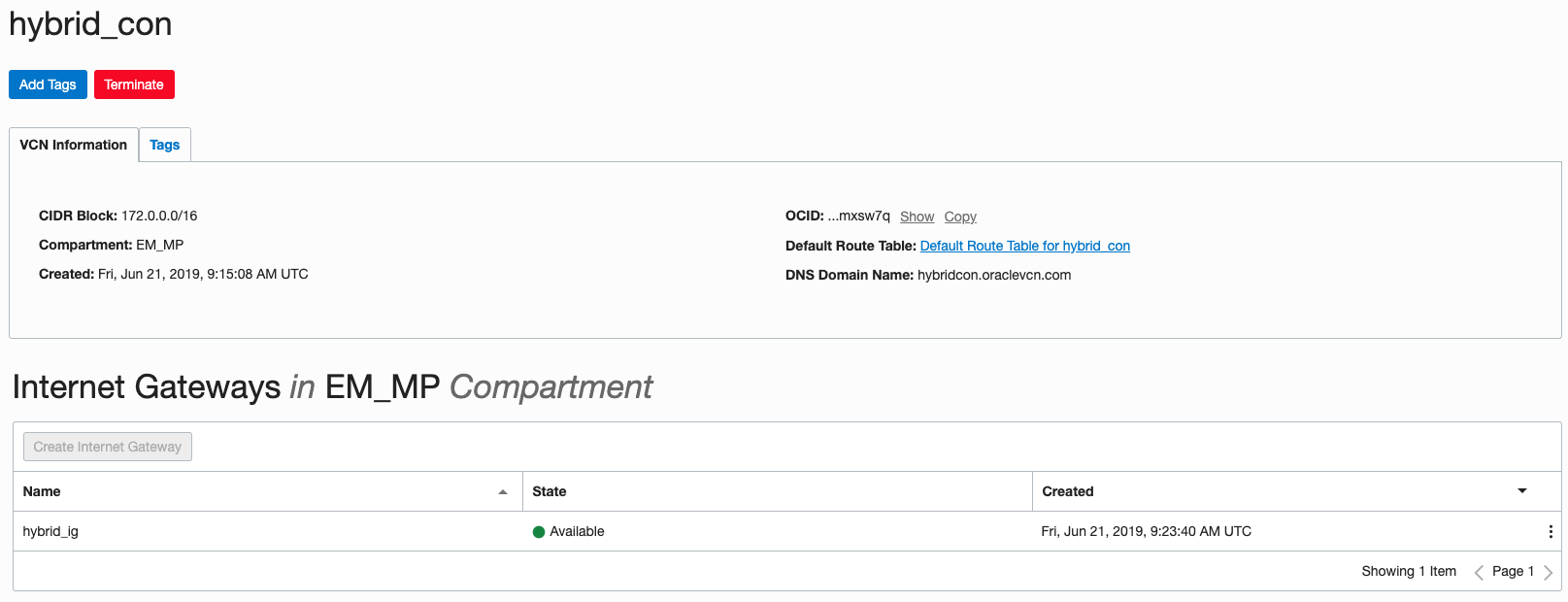Toggle the Created column sort arrow

pos(1522,491)
